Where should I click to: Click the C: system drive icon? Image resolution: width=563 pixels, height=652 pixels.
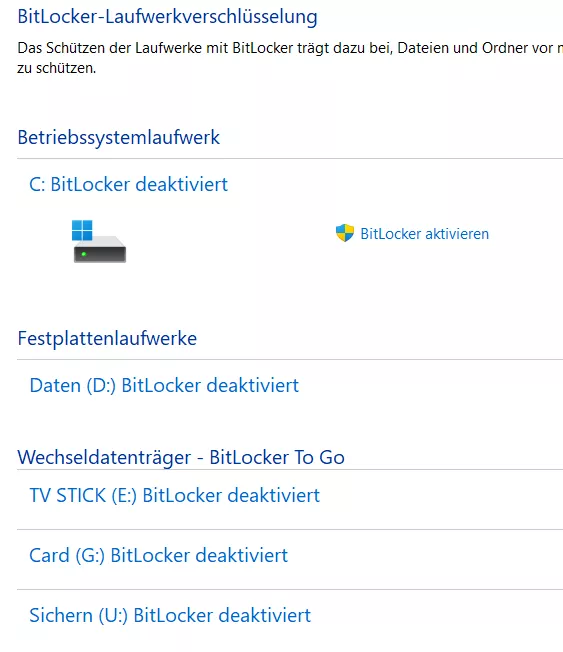tap(99, 241)
